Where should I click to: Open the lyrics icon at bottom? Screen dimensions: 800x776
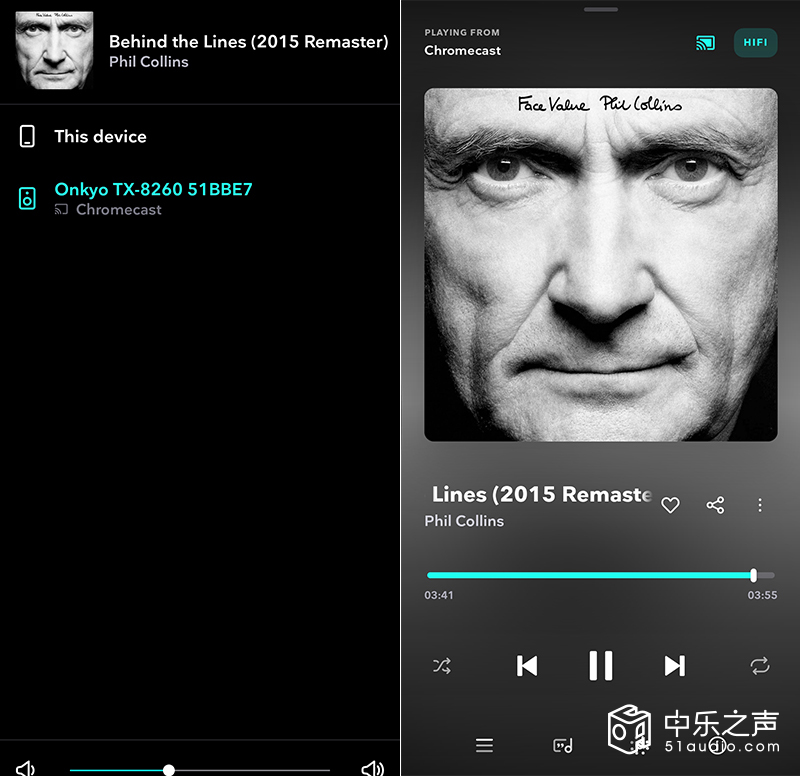(563, 745)
